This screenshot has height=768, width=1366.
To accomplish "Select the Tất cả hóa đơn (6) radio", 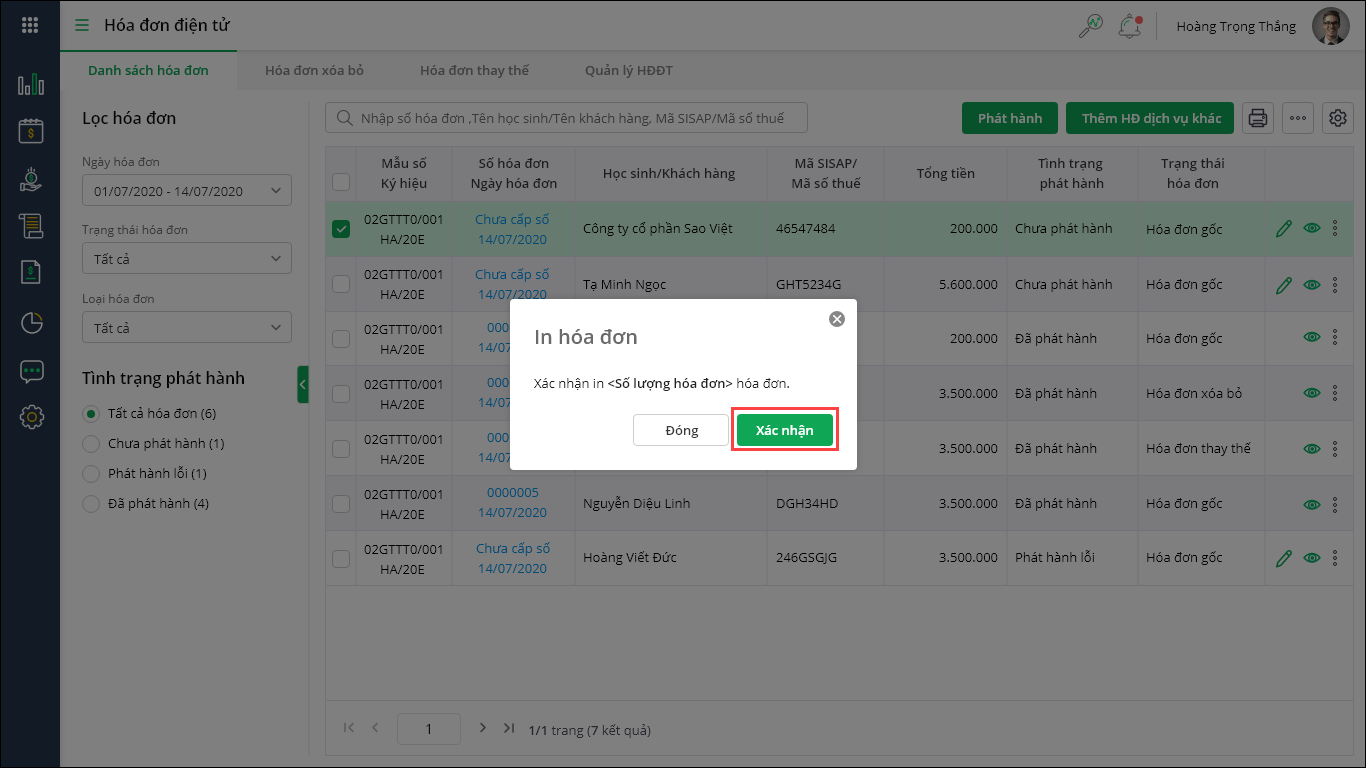I will (x=91, y=413).
